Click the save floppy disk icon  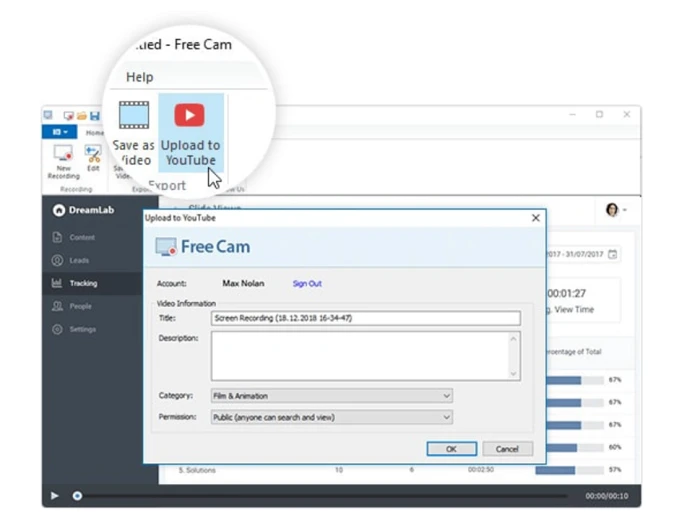point(95,116)
